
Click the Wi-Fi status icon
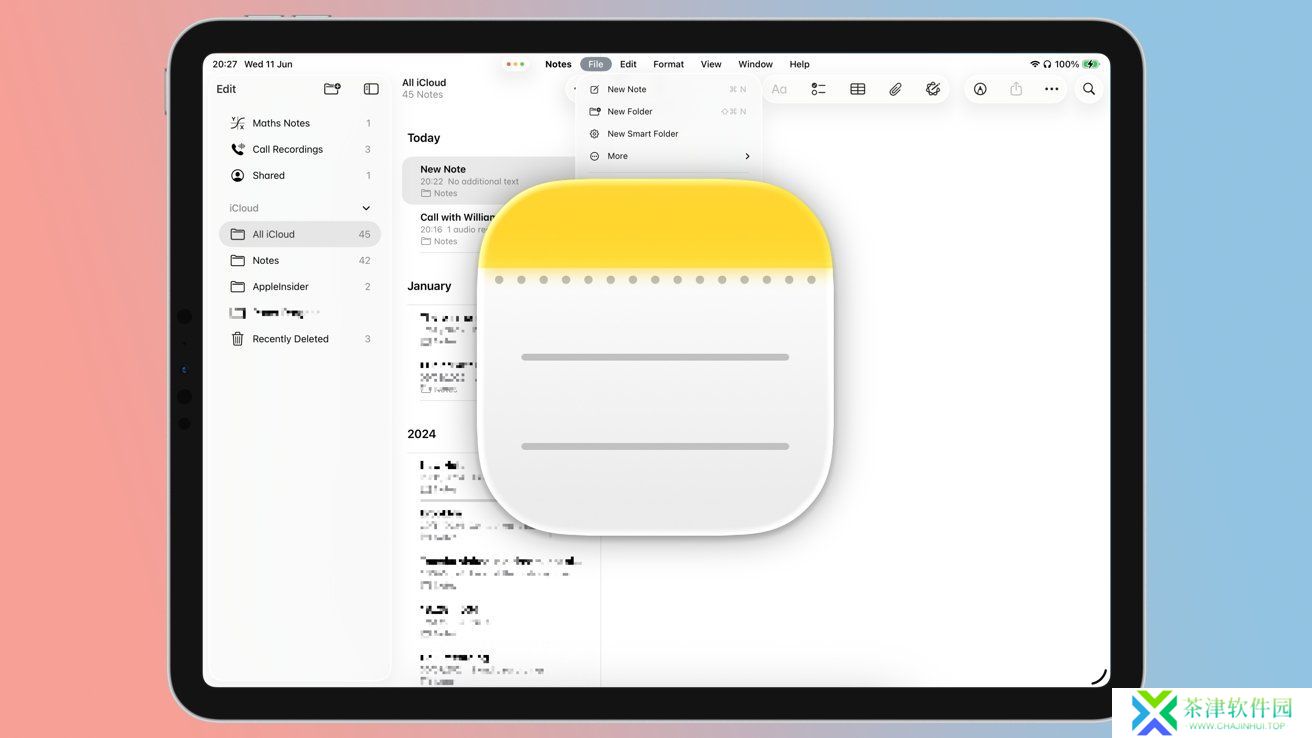pos(1034,64)
